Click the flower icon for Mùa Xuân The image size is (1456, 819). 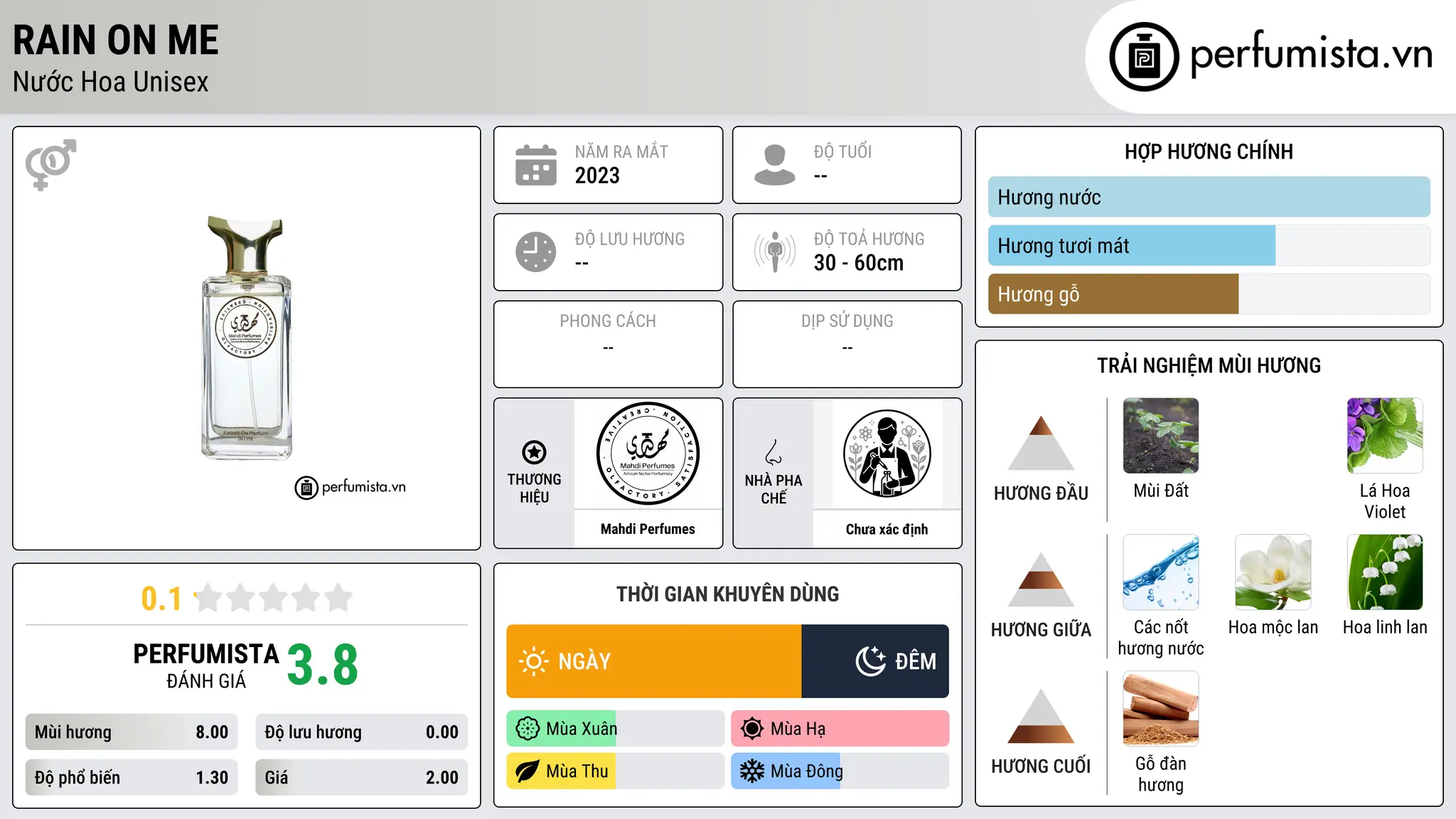528,729
